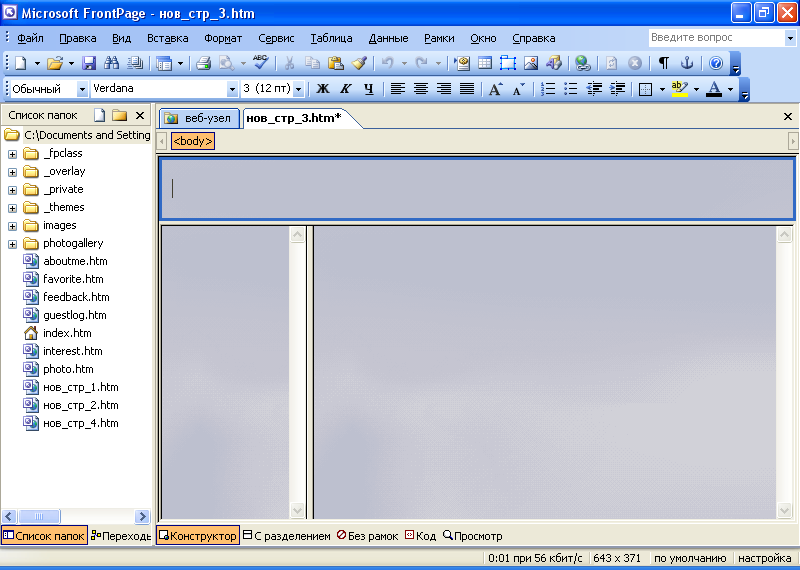Insert a table using the grid icon
This screenshot has height=570, width=800.
pyautogui.click(x=485, y=63)
